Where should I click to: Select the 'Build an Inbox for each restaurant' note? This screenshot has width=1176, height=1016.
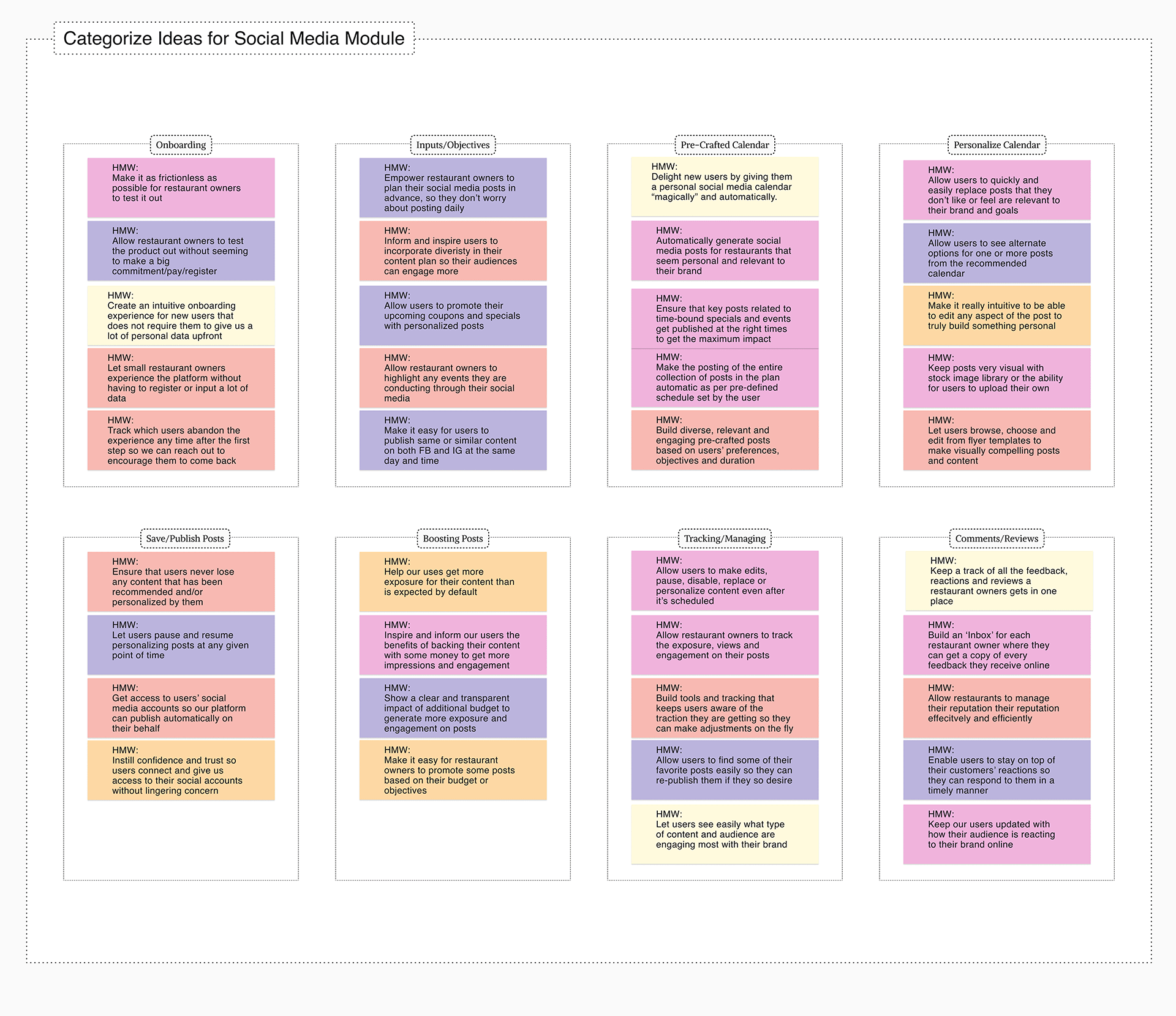pos(997,645)
